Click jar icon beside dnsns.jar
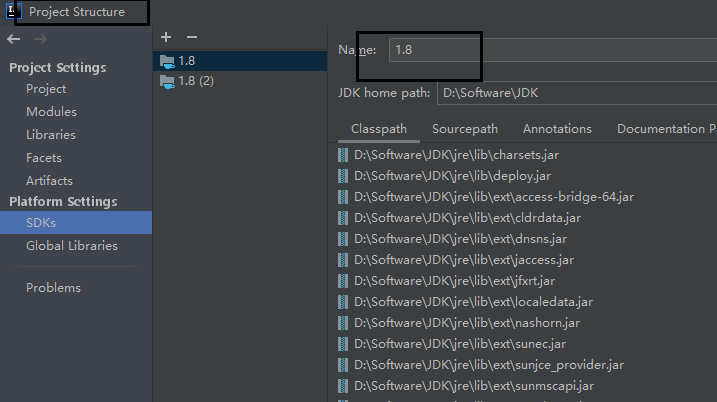Screen dimensions: 717x402 point(342,239)
